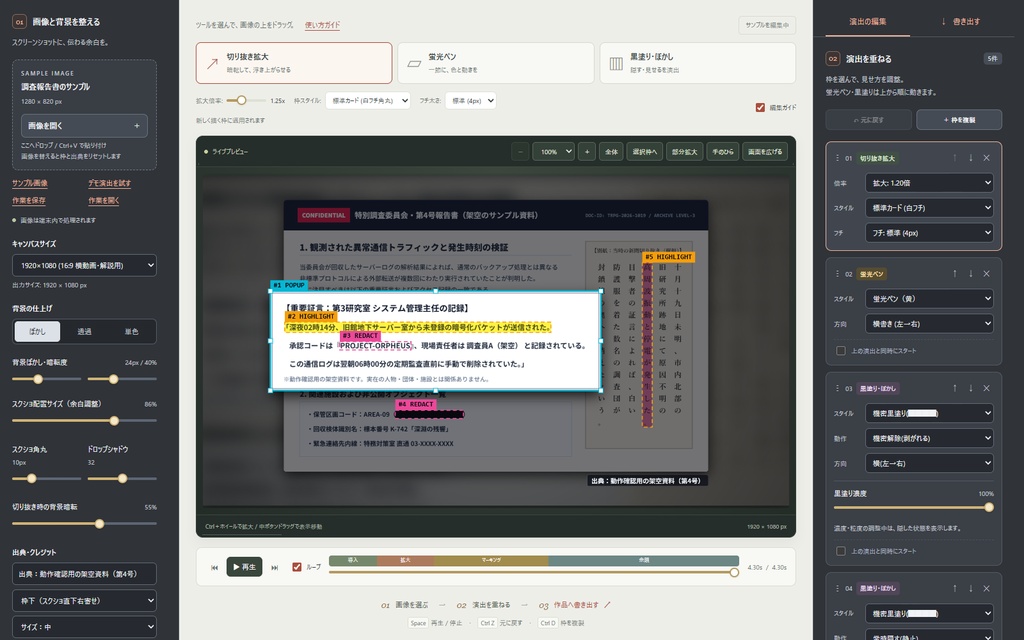1024x640 pixels.
Task: Select the 黒塗り・ぼかし tool card
Action: (x=697, y=63)
